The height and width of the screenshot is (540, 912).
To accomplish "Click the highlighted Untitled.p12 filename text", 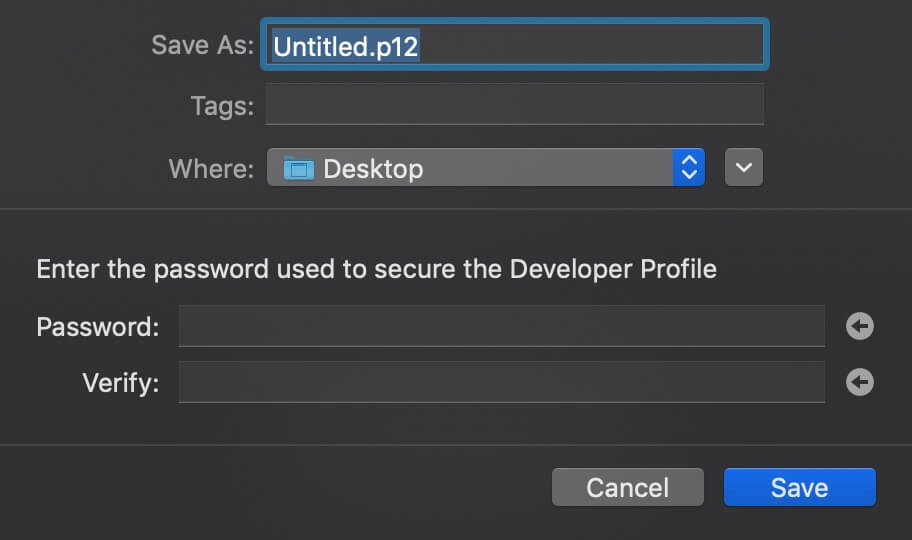I will [345, 46].
